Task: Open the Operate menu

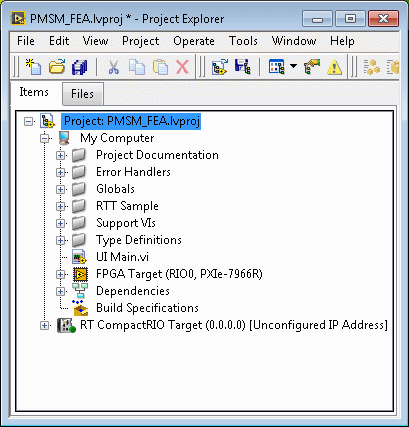Action: pos(194,41)
